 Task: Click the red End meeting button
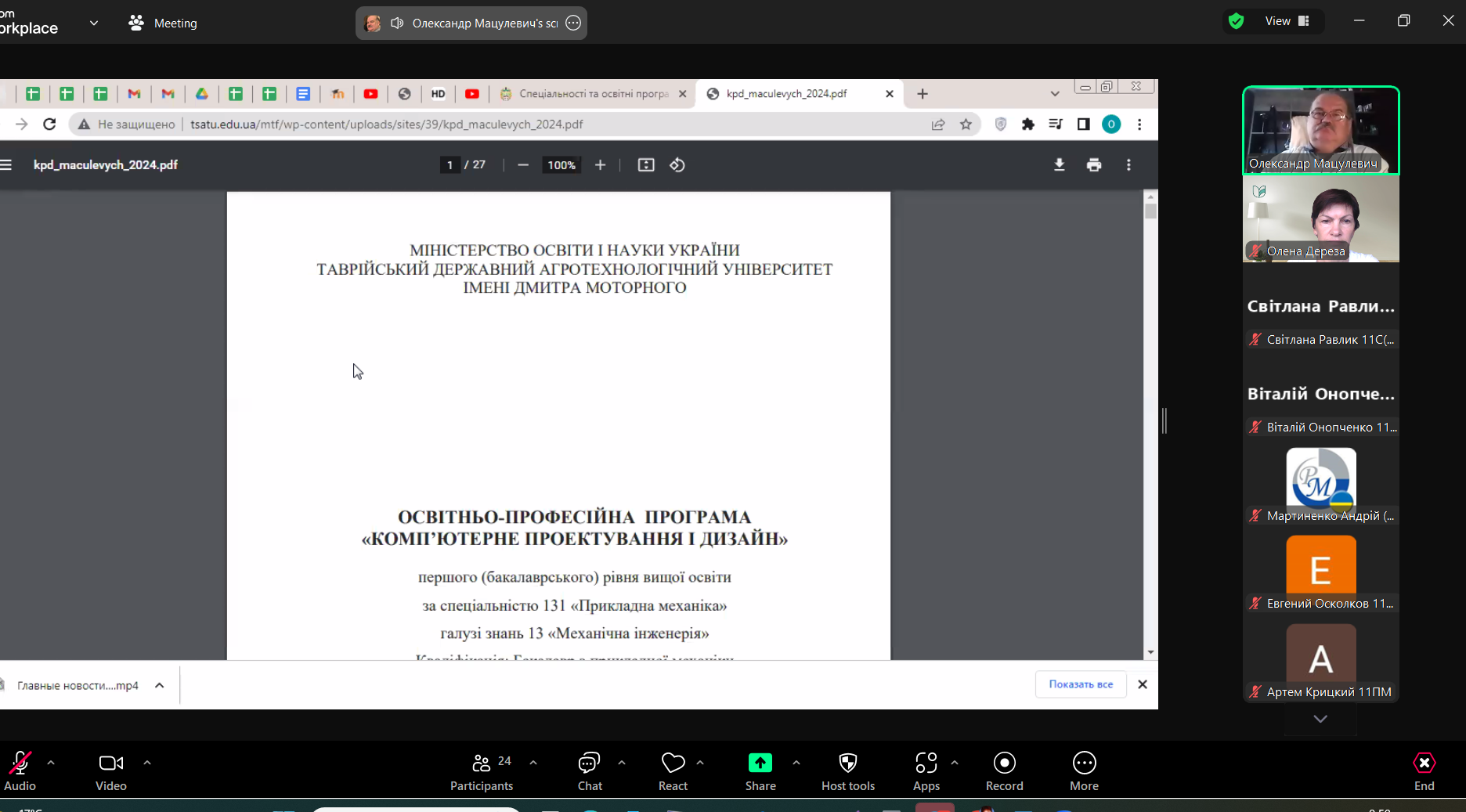tap(1424, 771)
